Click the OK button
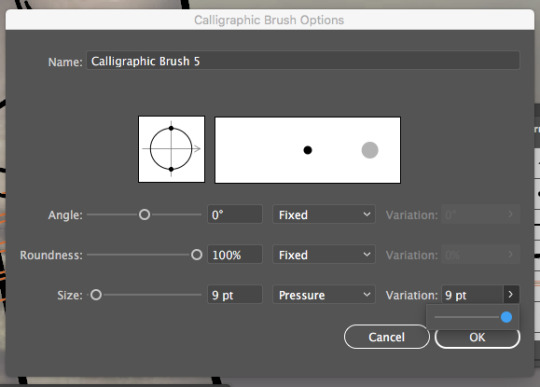 [x=477, y=337]
